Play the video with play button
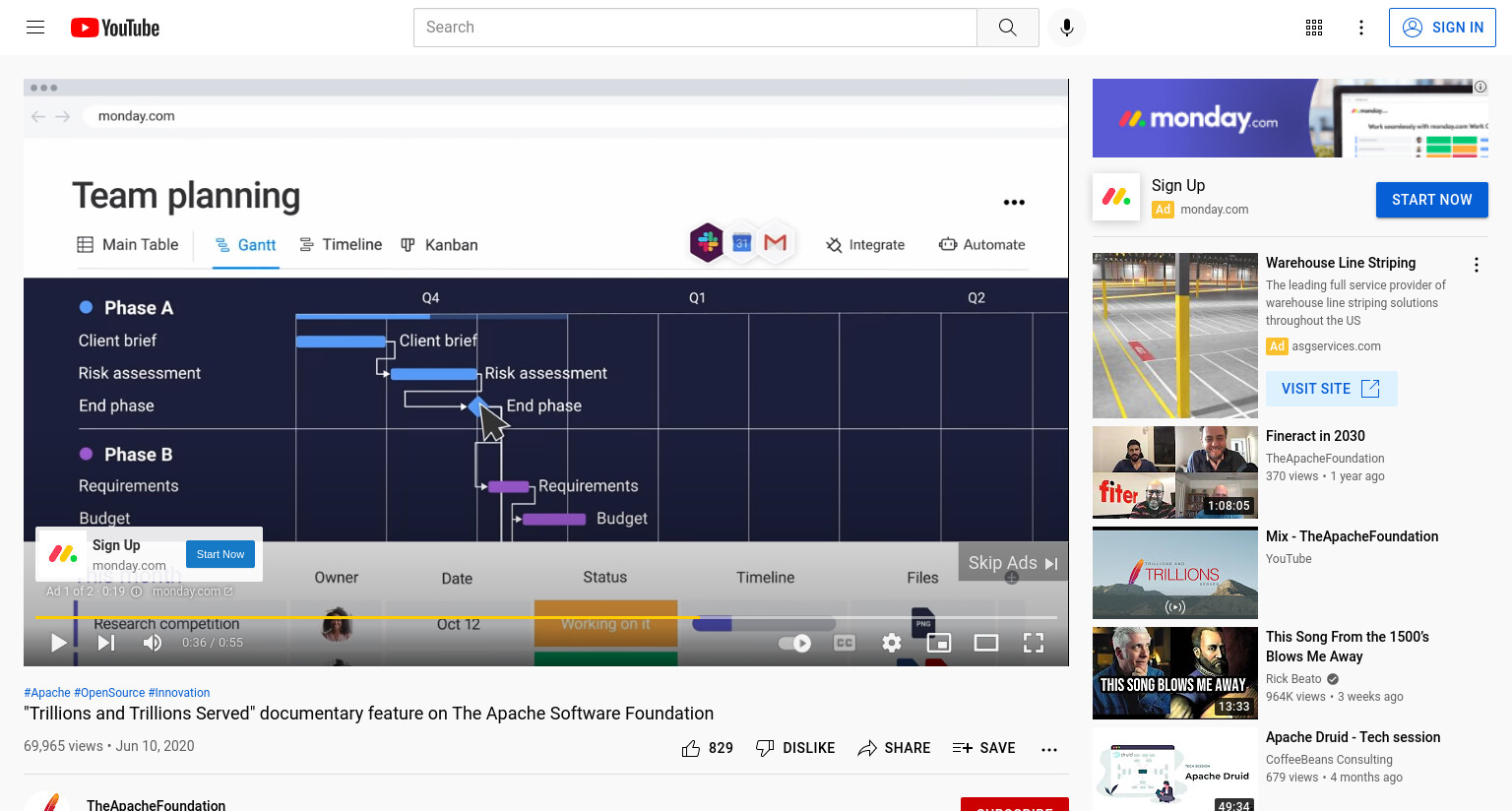This screenshot has width=1512, height=811. [x=58, y=643]
